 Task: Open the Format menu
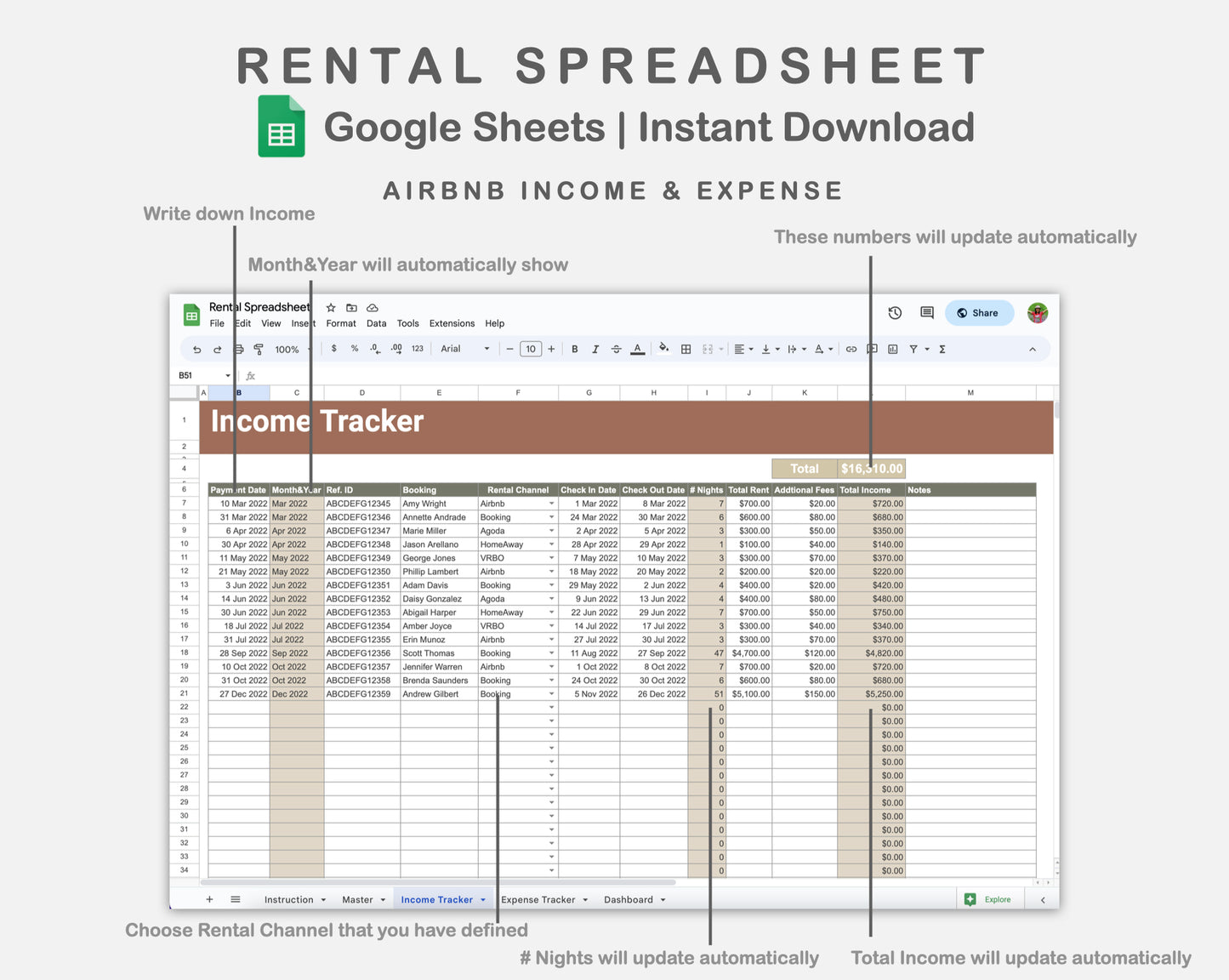[340, 323]
